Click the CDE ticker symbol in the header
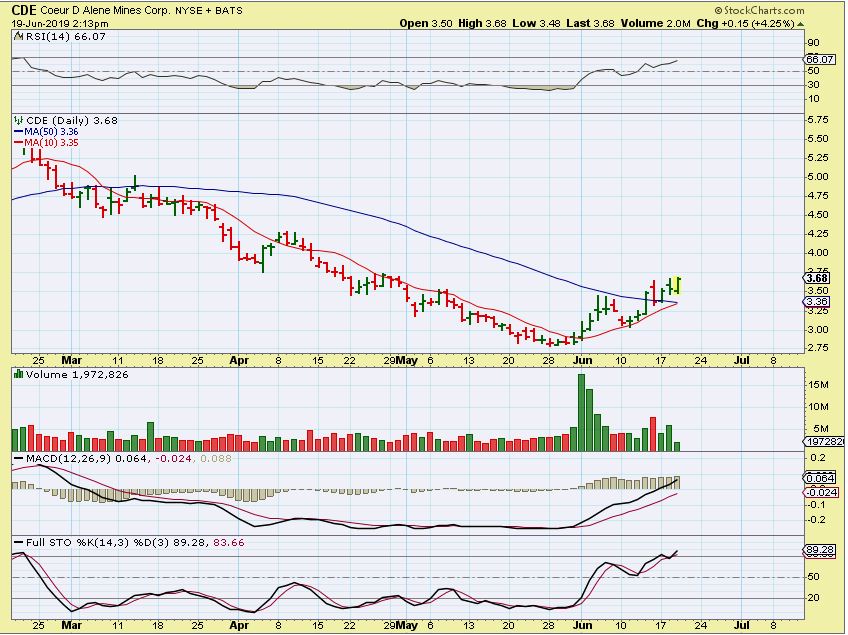 [x=24, y=10]
